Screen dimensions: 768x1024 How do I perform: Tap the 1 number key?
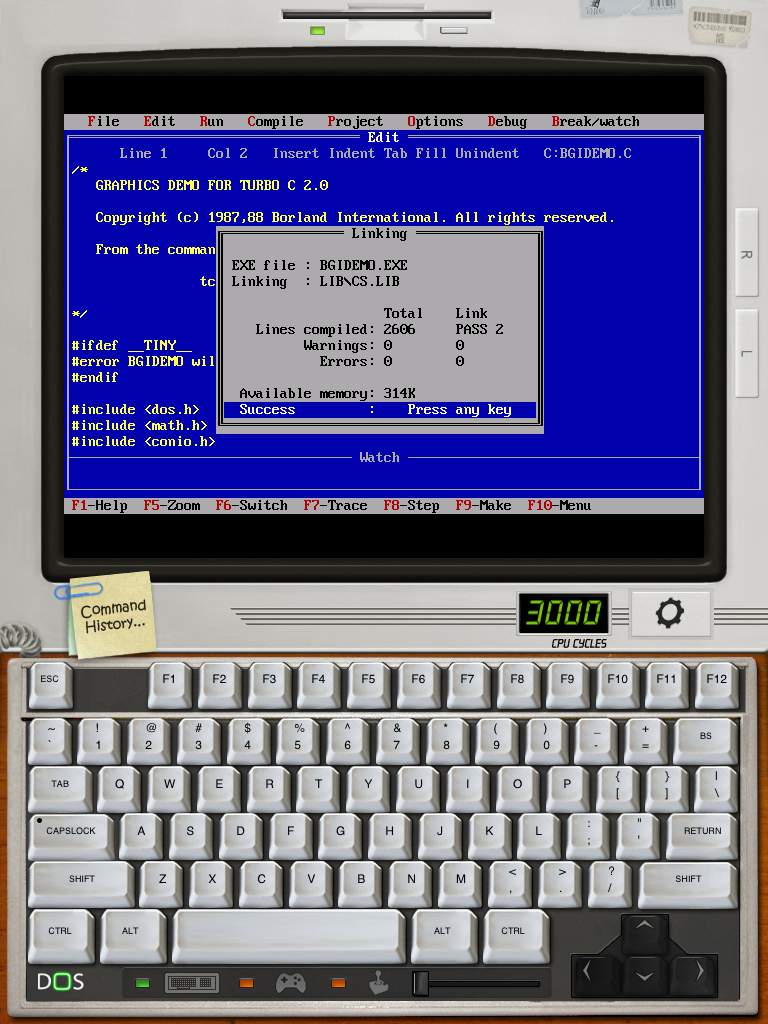click(98, 740)
